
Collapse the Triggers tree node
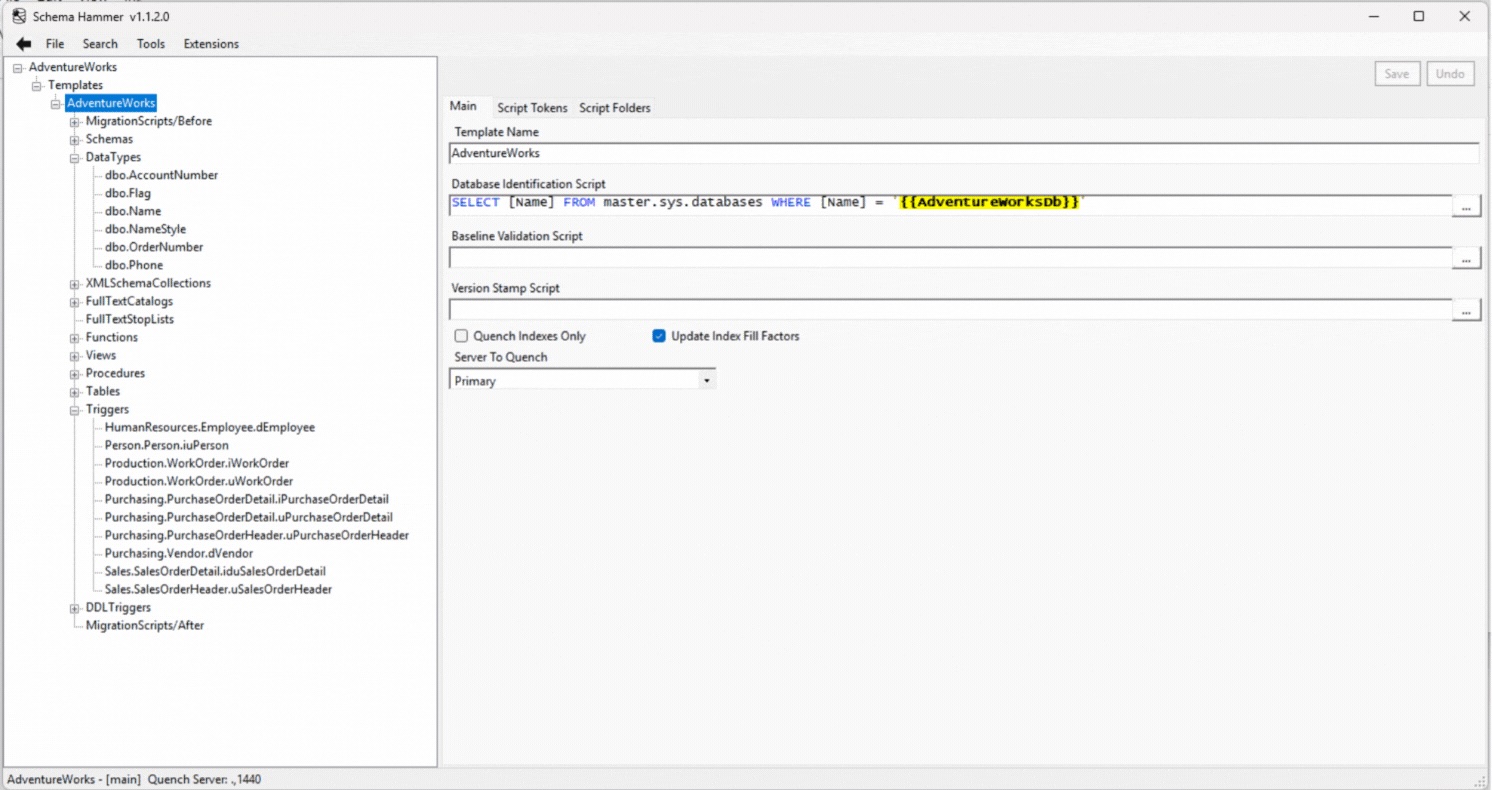coord(75,409)
